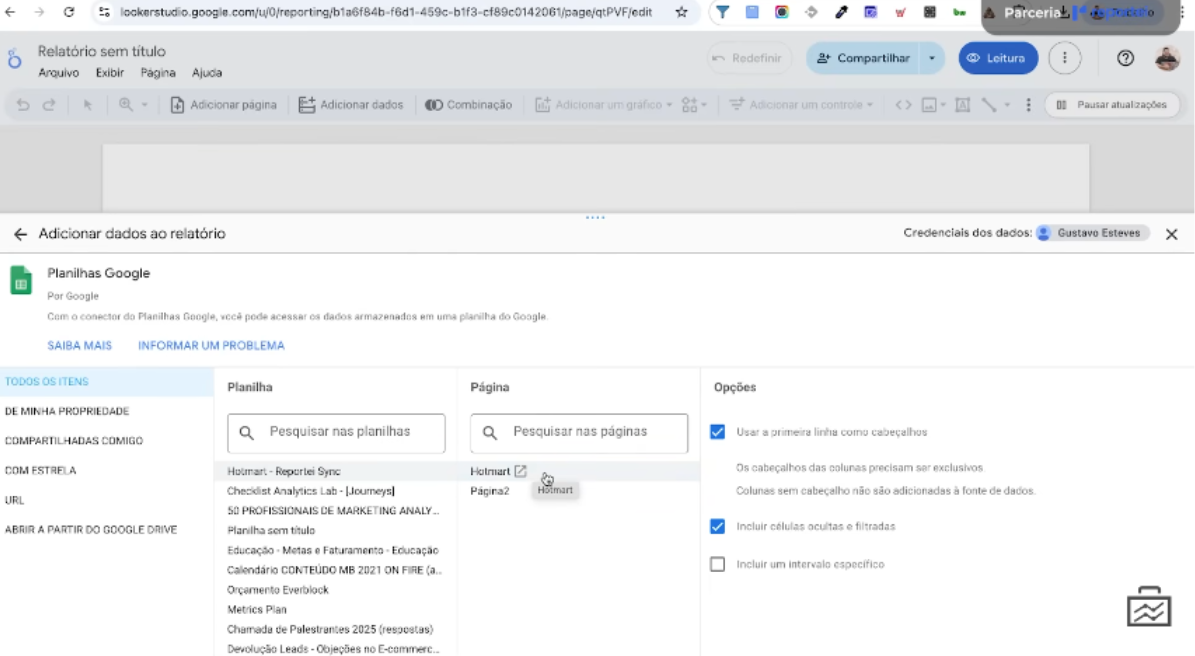The width and height of the screenshot is (1195, 656).
Task: Click the Looker Studio logo icon
Action: (x=16, y=60)
